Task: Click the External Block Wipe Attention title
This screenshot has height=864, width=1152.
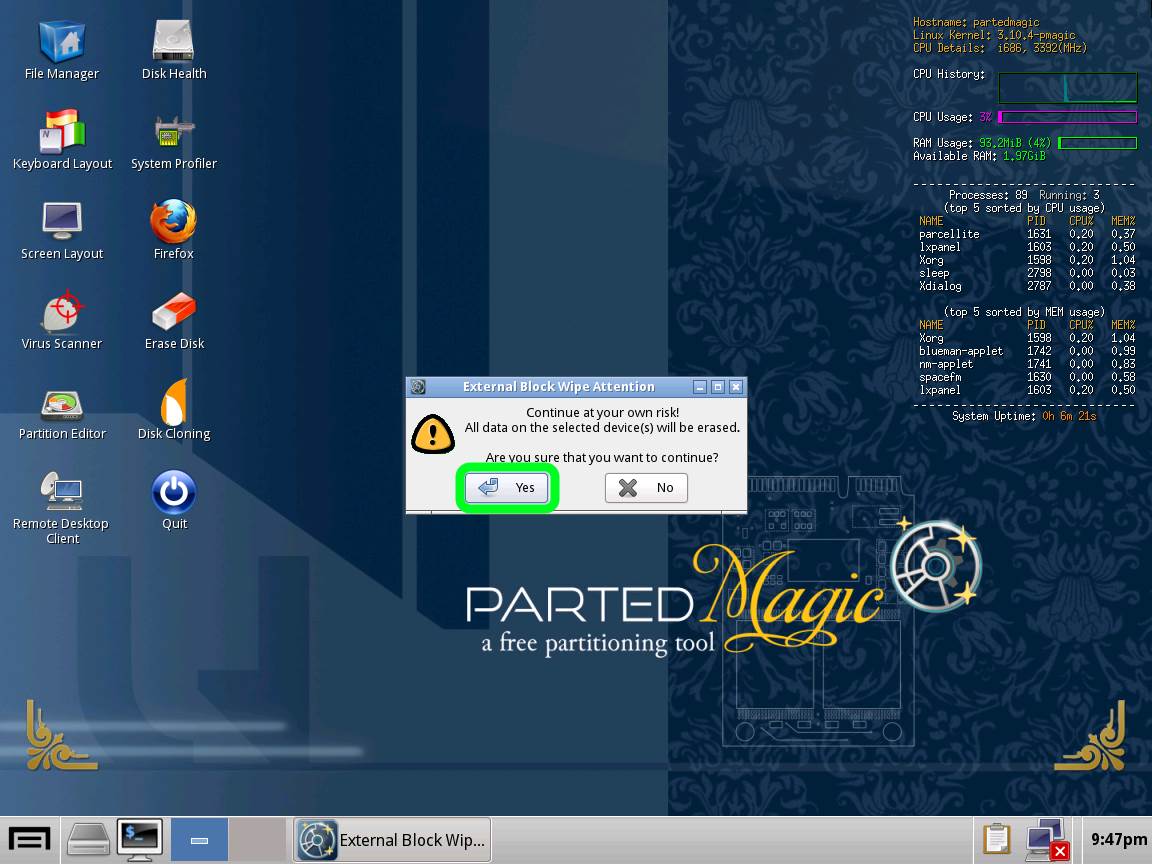Action: click(x=558, y=386)
